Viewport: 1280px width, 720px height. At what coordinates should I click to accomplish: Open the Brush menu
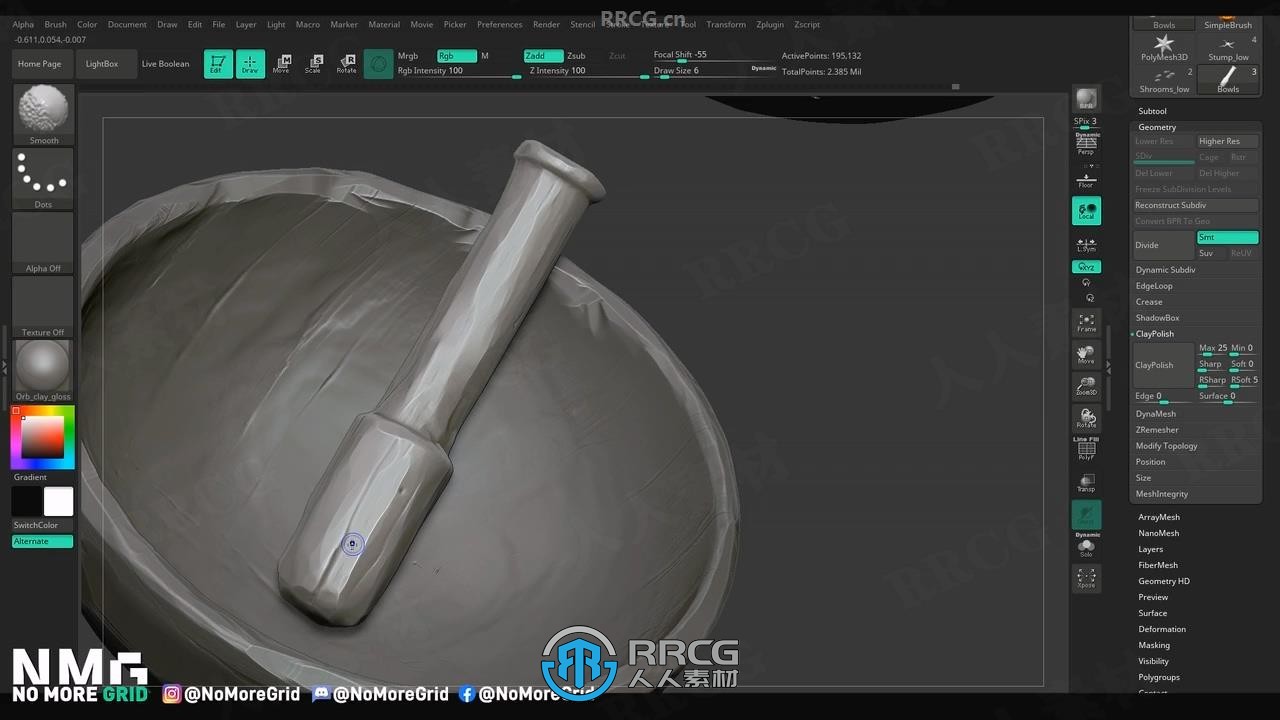(56, 24)
